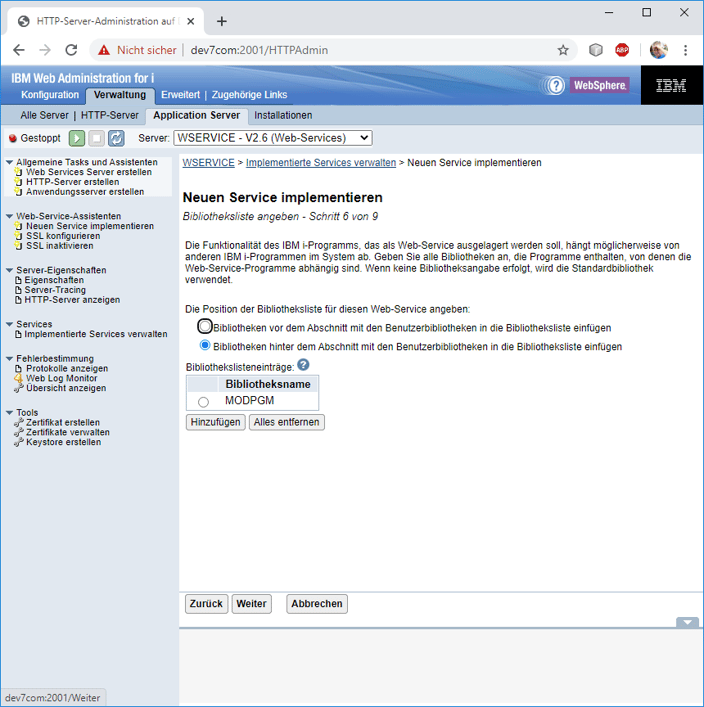The height and width of the screenshot is (707, 704).
Task: Select Bibliotheken hinter dem Abschnitt radio option
Action: point(205,346)
